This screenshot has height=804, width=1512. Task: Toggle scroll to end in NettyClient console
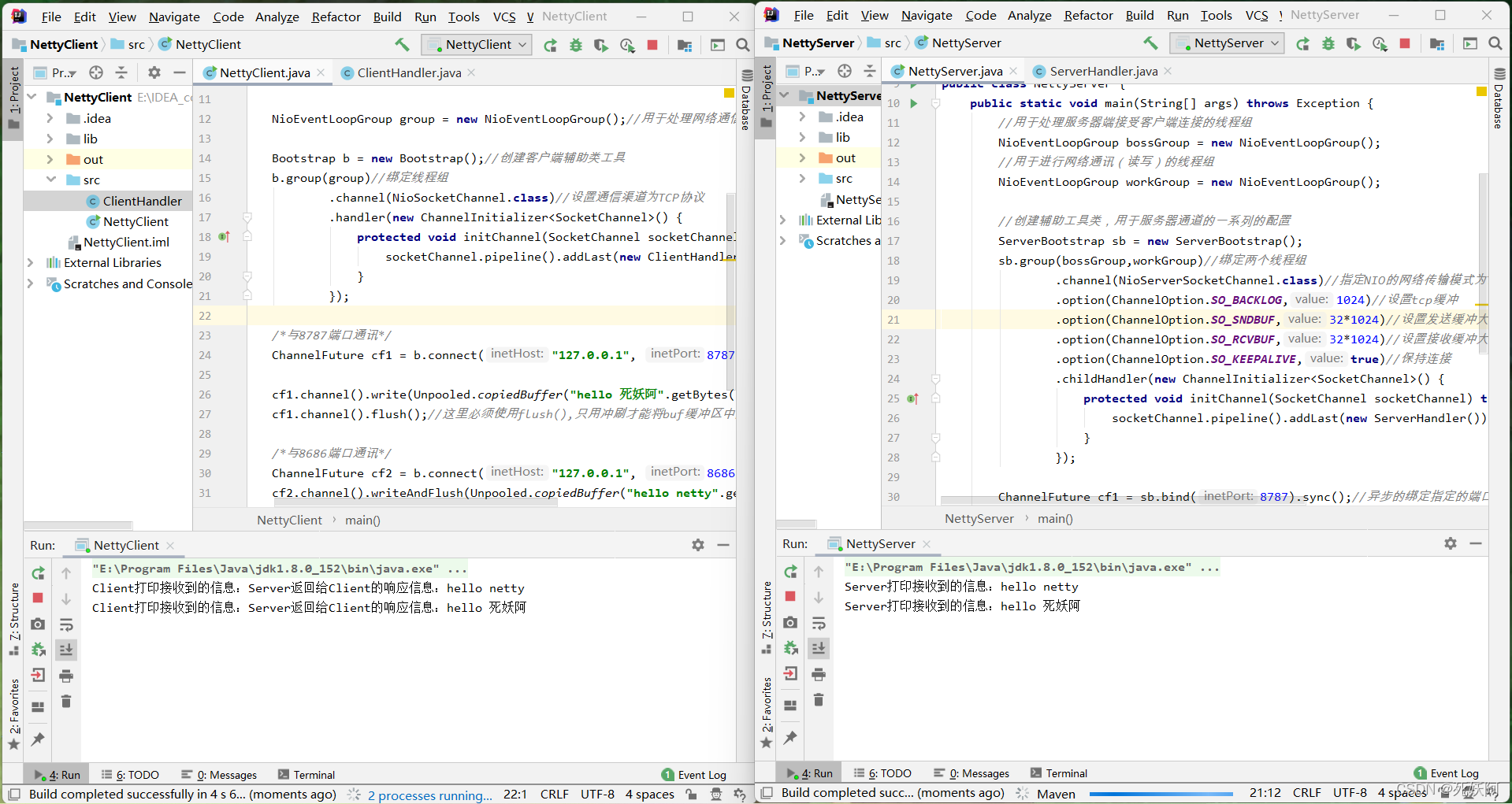click(x=66, y=650)
